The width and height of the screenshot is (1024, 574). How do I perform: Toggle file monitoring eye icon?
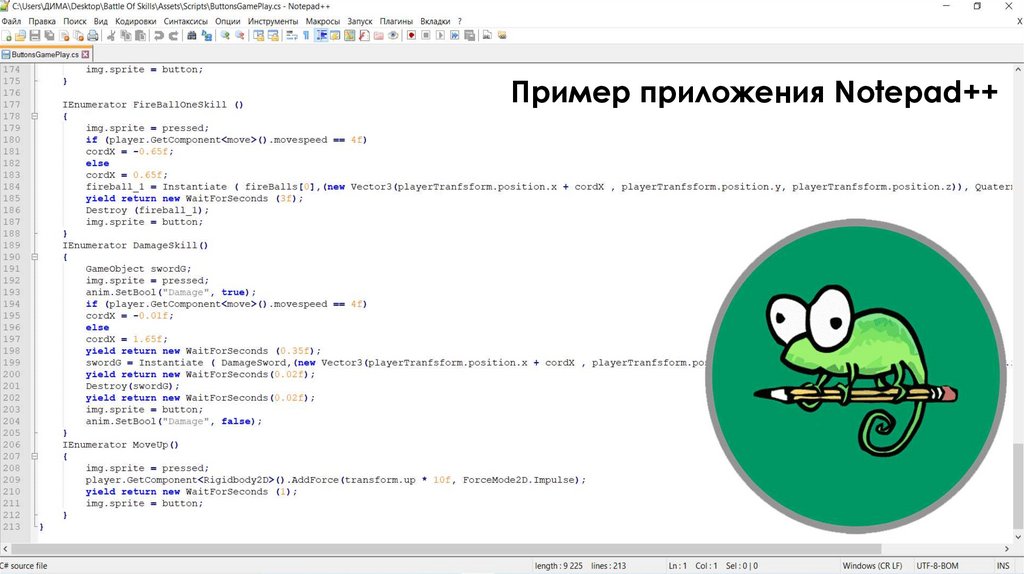pos(393,35)
